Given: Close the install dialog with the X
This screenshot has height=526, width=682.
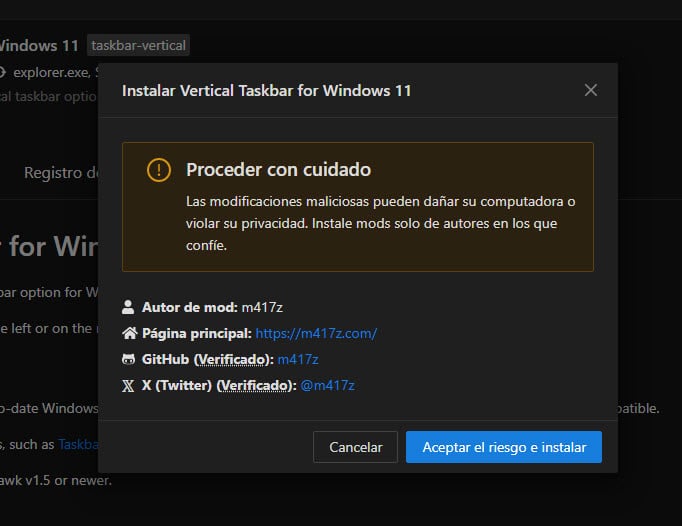Looking at the screenshot, I should click(591, 90).
